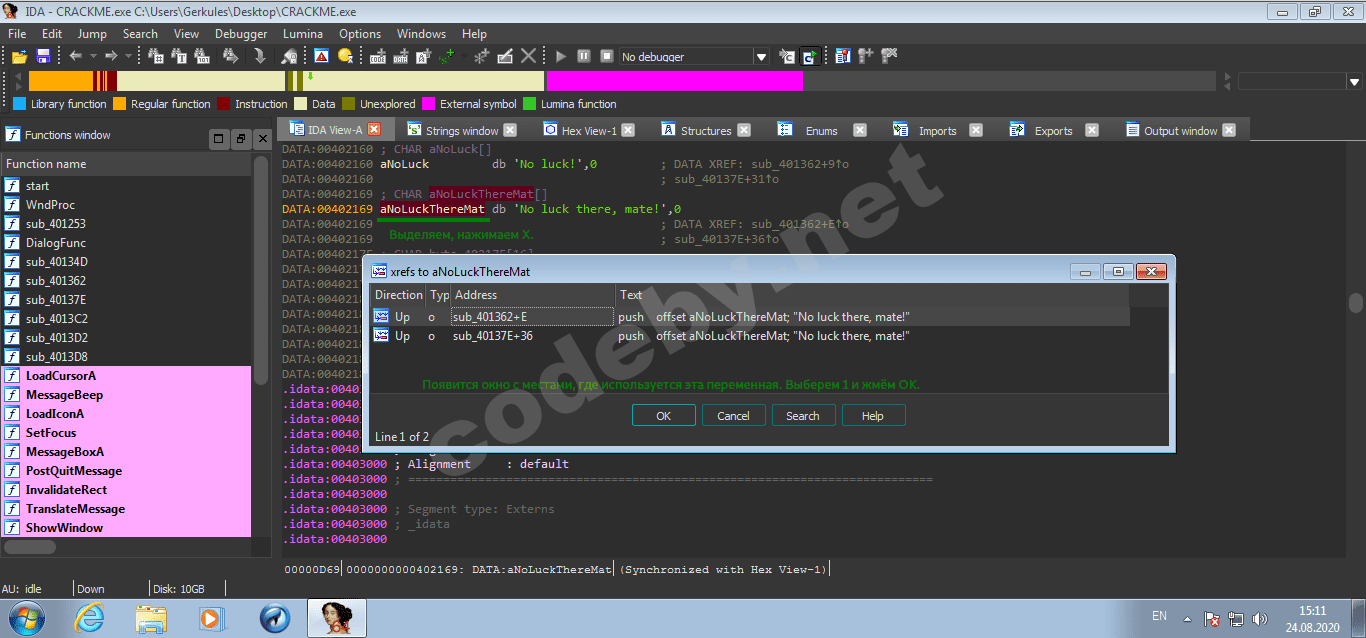Open the navigation band right dropdown
This screenshot has width=1366, height=638.
click(x=1356, y=82)
